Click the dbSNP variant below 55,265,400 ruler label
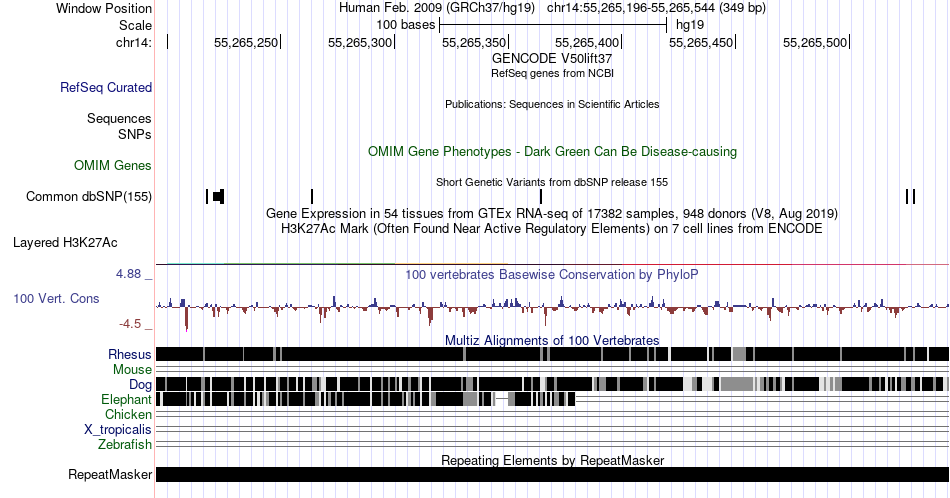Screen dimensions: 950x498 pos(541,196)
